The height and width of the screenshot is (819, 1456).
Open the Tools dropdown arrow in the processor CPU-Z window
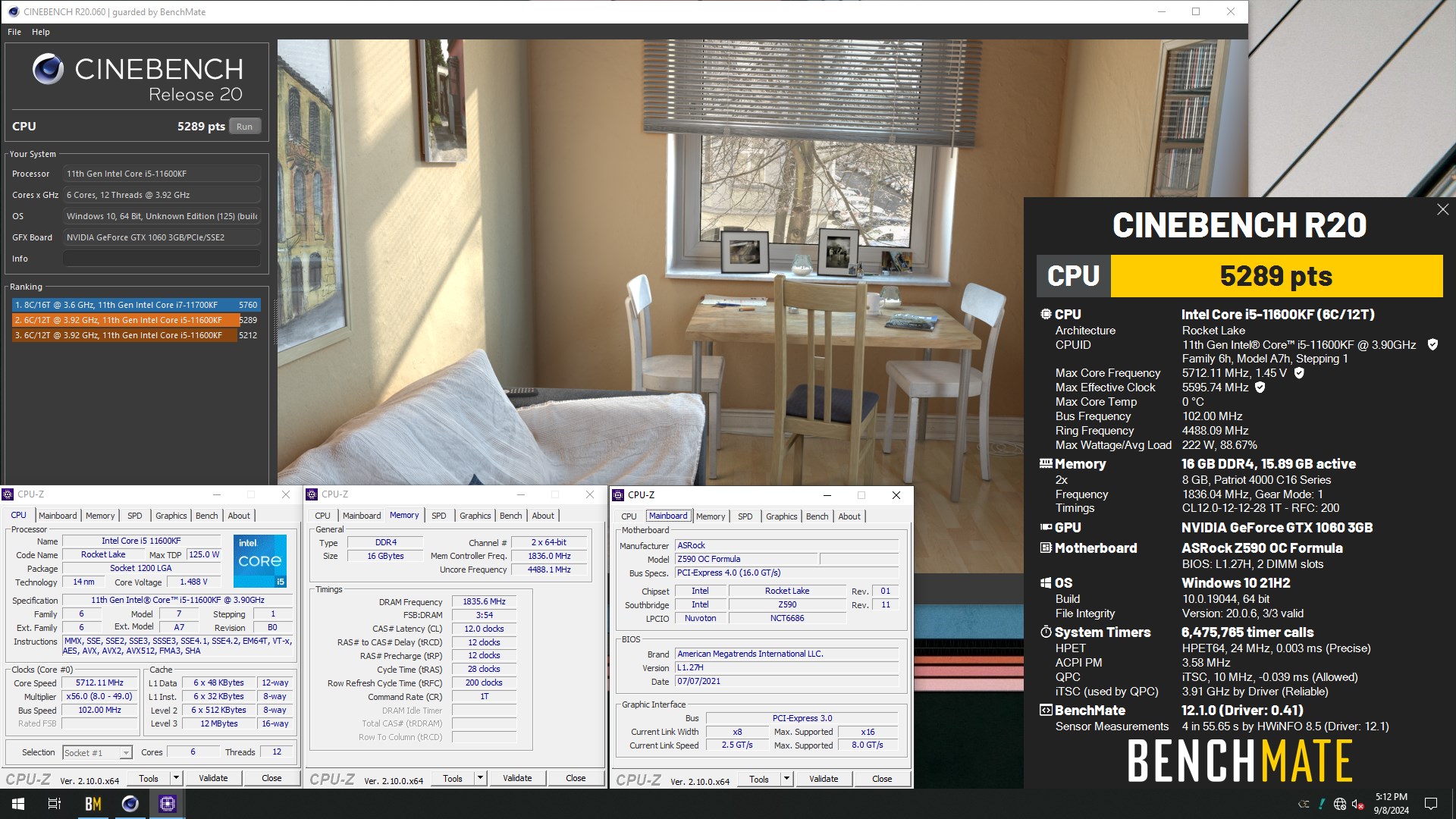click(176, 778)
